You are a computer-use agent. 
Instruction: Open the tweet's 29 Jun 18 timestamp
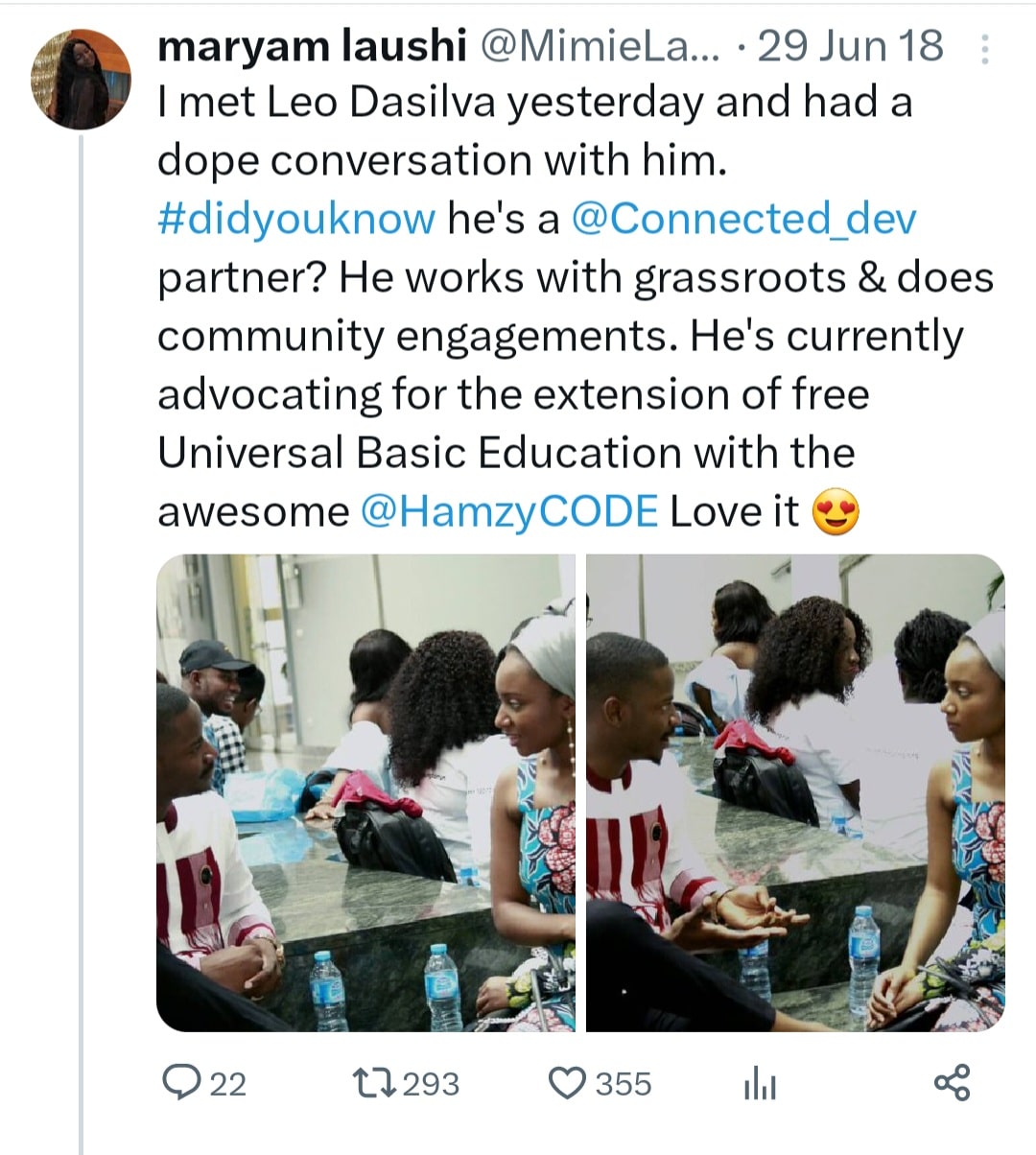pyautogui.click(x=850, y=46)
